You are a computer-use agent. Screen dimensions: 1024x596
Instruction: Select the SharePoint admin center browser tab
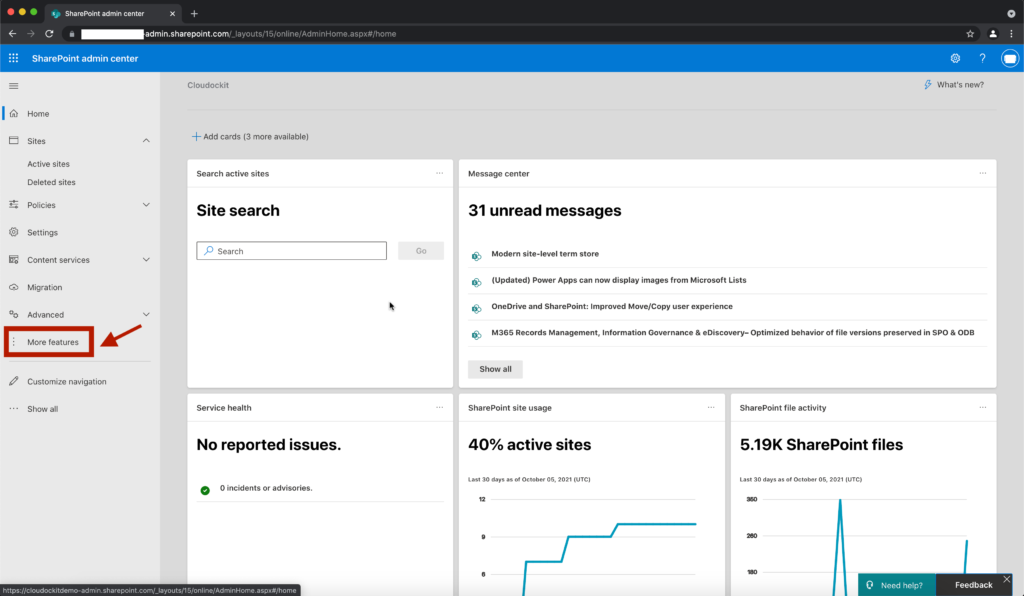pyautogui.click(x=112, y=13)
